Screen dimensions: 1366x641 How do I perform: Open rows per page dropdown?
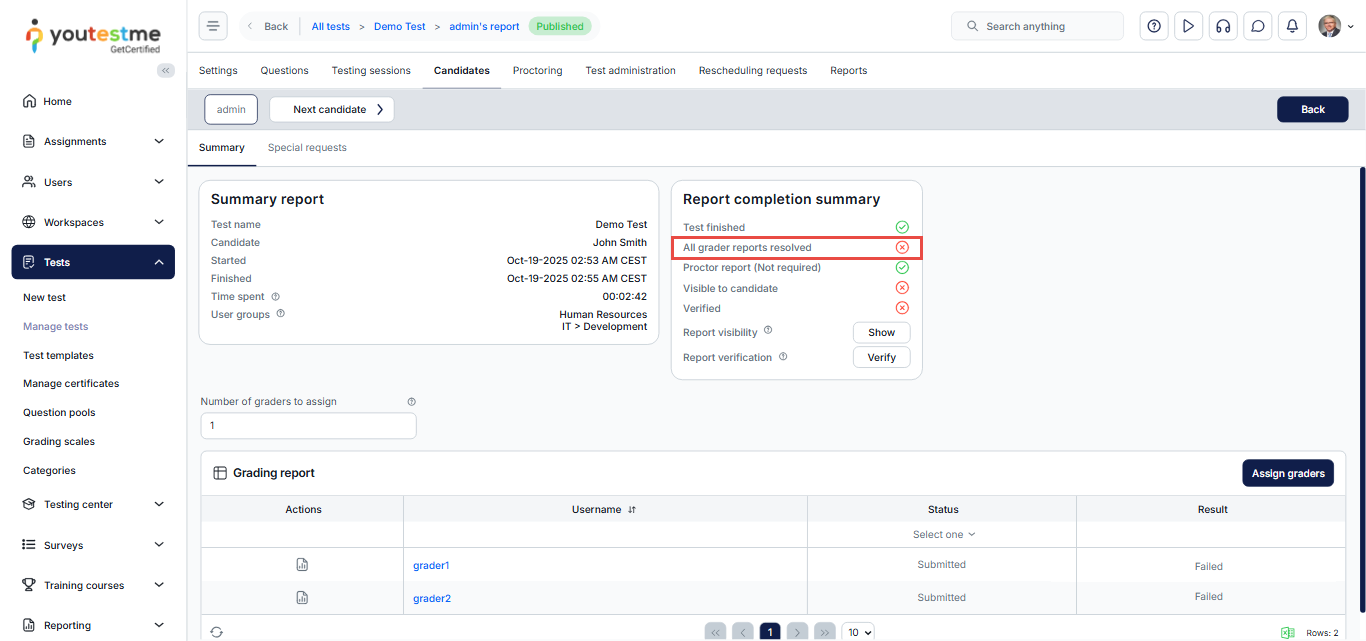point(858,632)
